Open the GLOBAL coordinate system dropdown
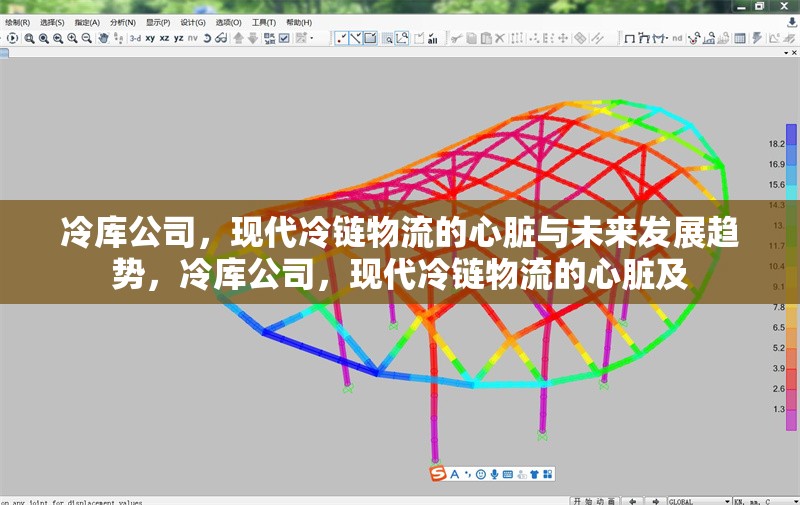Viewport: 800px width, 505px height. pyautogui.click(x=699, y=501)
